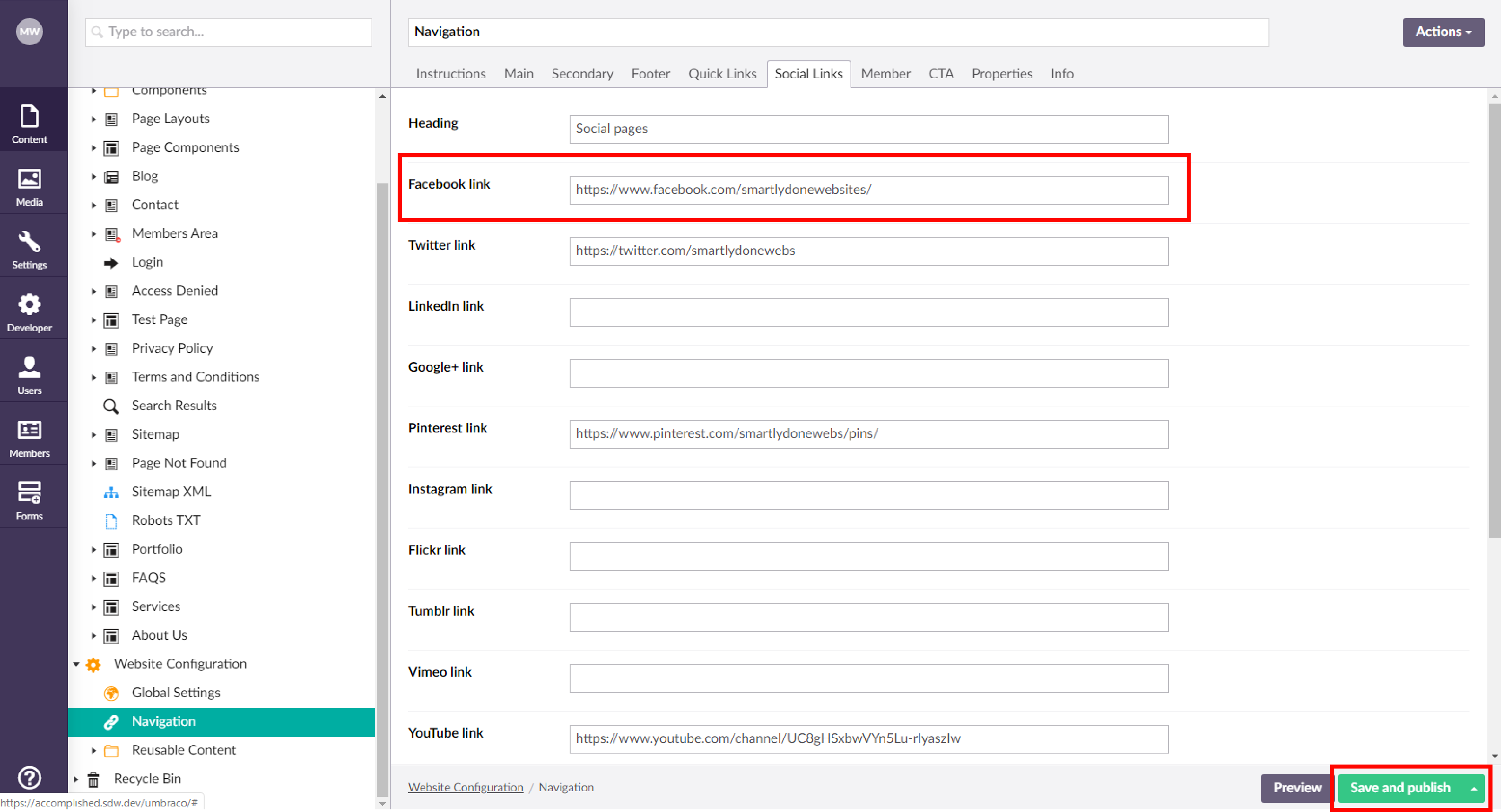
Task: Click the Navigation link icon
Action: coord(111,722)
